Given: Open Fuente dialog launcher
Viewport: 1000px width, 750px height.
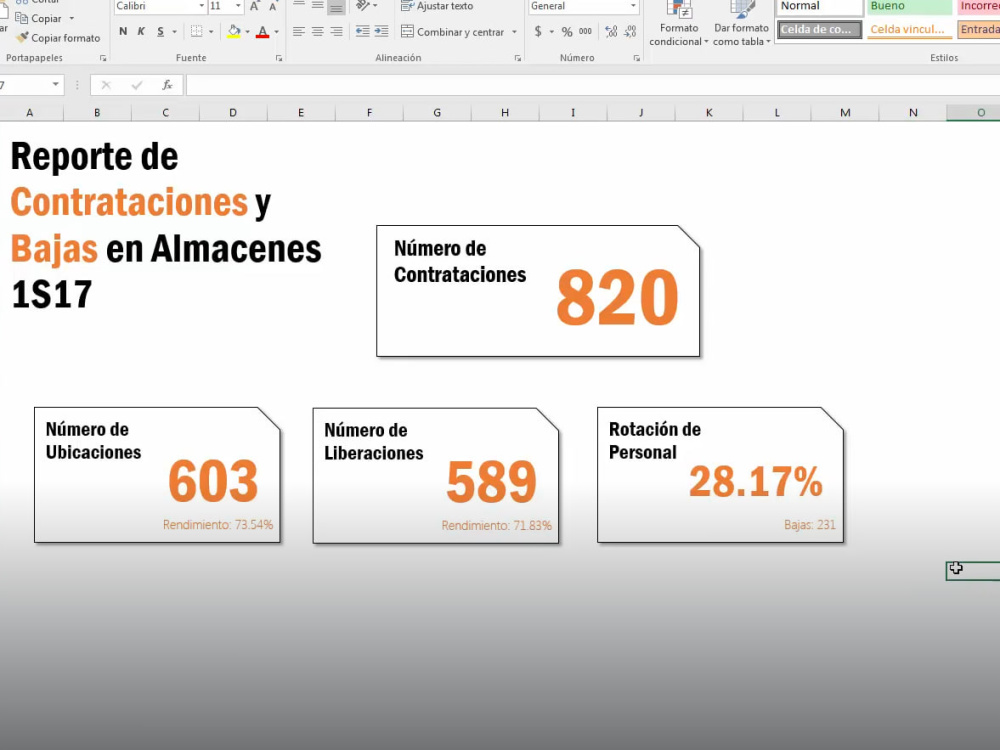Looking at the screenshot, I should [x=279, y=58].
